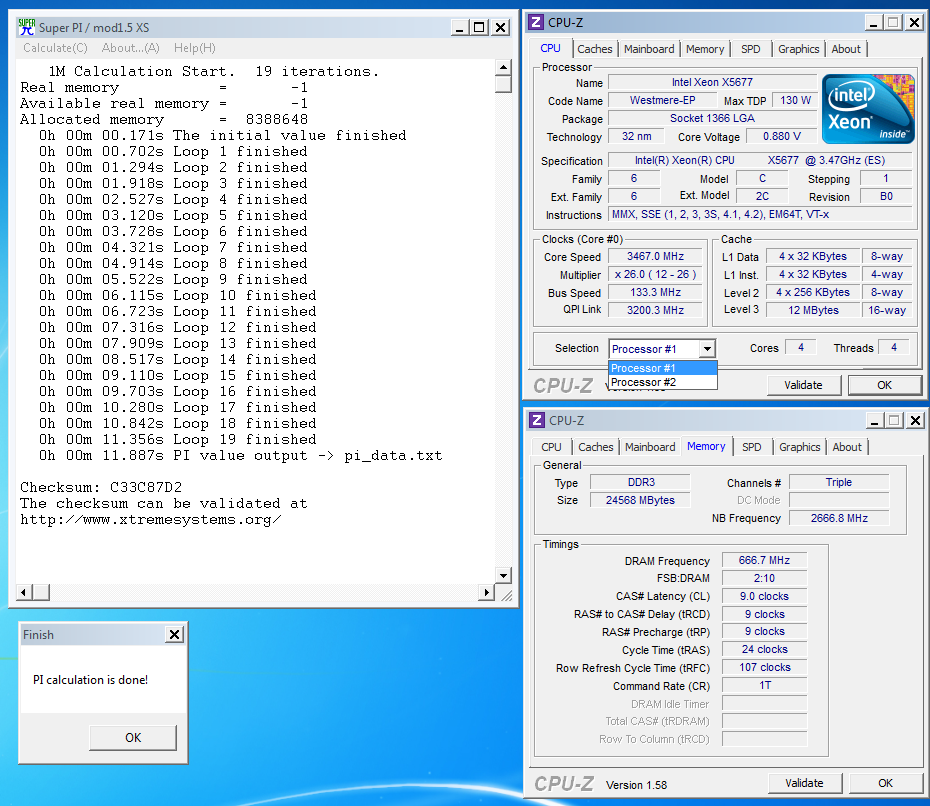This screenshot has width=930, height=806.
Task: Click OK in the lower CPU-Z window
Action: tap(885, 783)
